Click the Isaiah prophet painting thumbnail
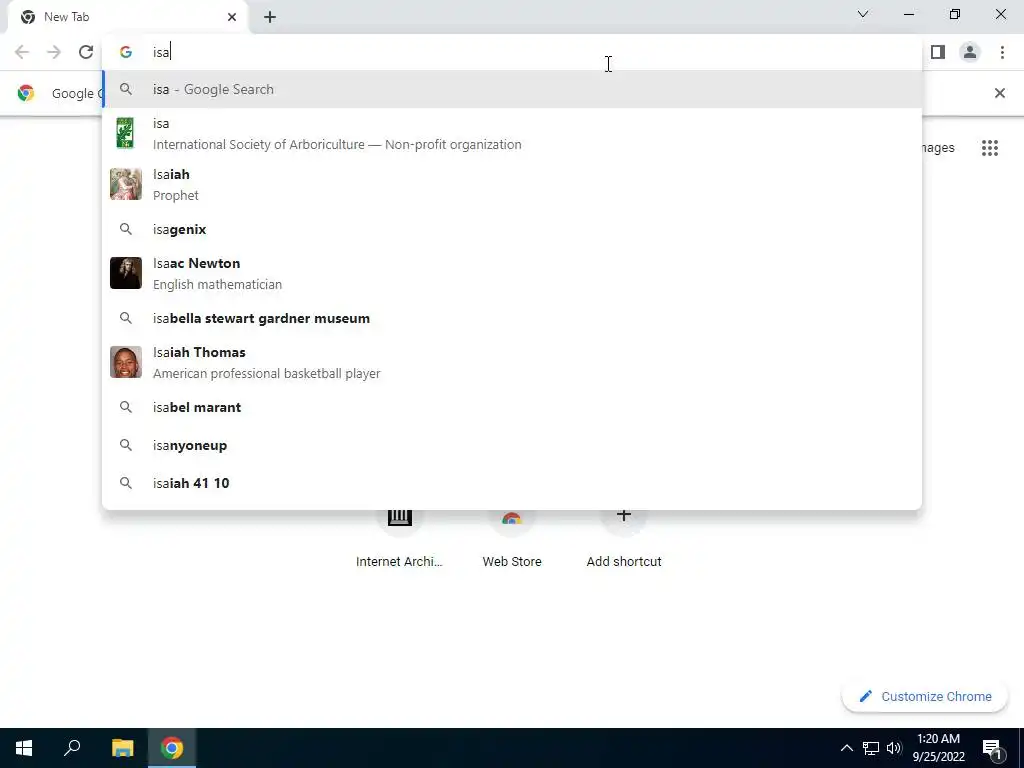Viewport: 1024px width, 768px height. tap(125, 184)
